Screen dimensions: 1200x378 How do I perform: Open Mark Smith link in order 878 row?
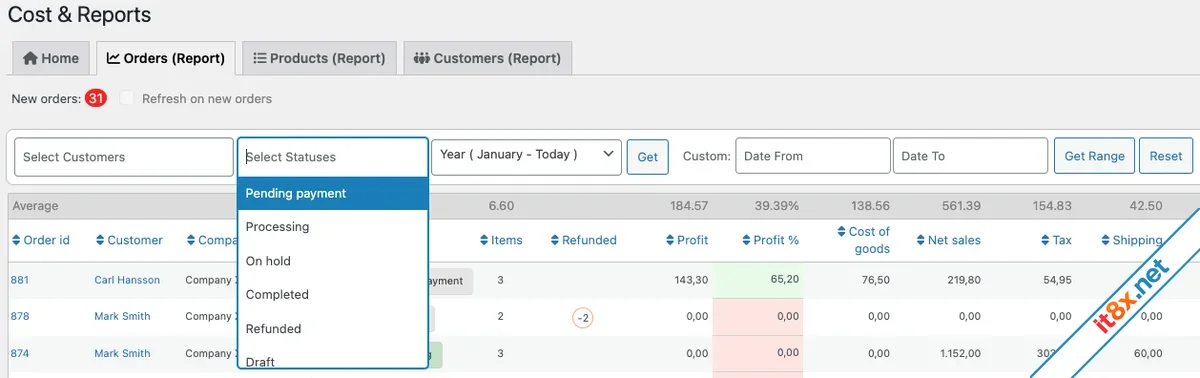pos(122,316)
